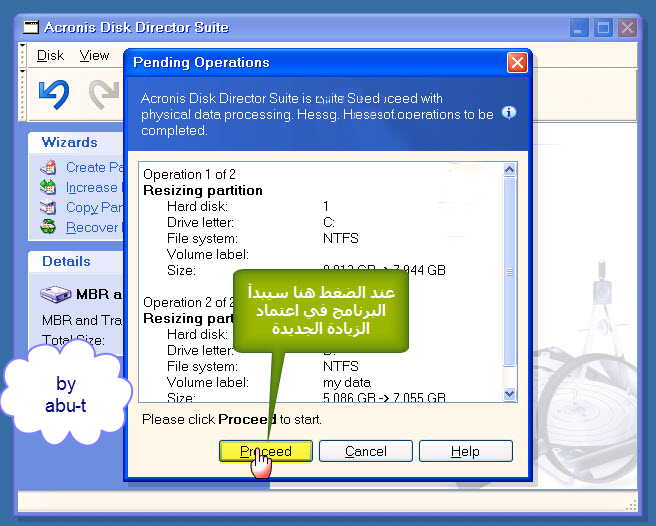Click the Increase free space wizard icon
The height and width of the screenshot is (526, 656).
point(48,187)
